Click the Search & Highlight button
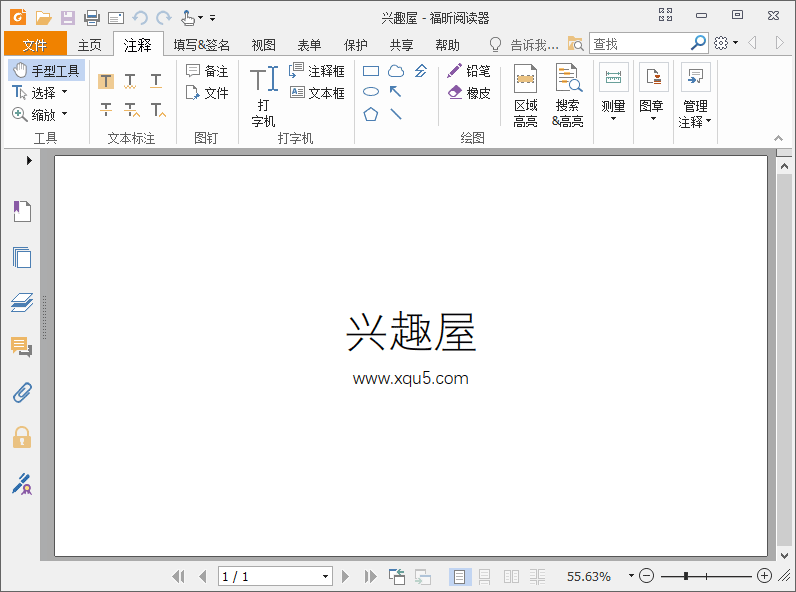The image size is (796, 592). pyautogui.click(x=568, y=95)
